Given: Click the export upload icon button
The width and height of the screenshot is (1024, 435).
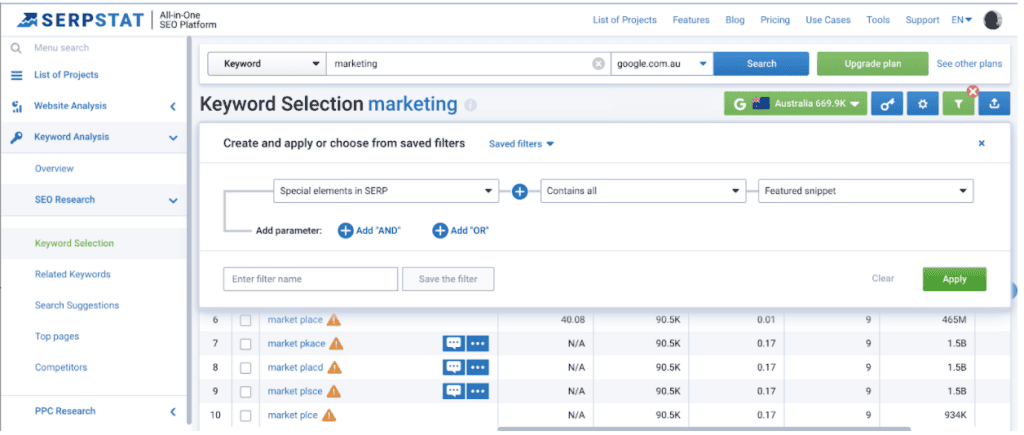Looking at the screenshot, I should tap(993, 104).
